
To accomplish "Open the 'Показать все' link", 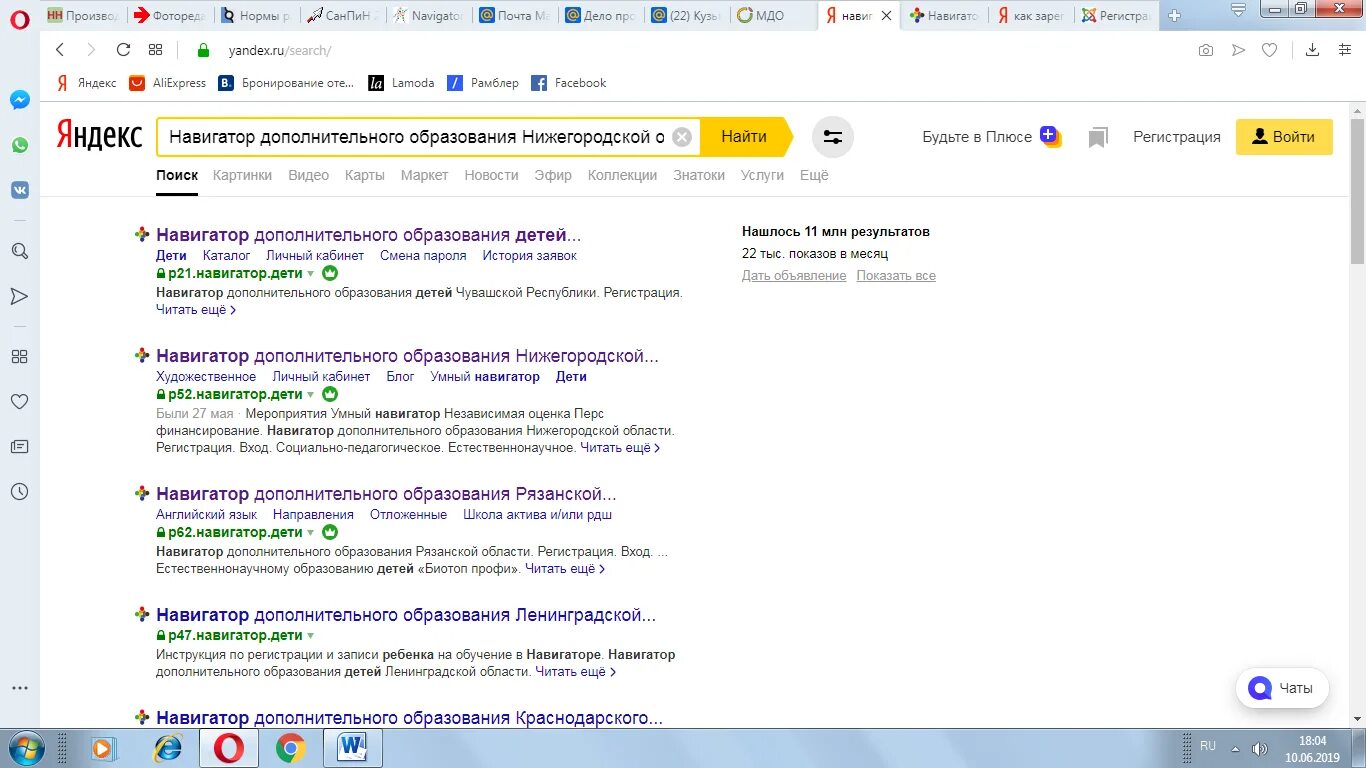I will coord(896,276).
